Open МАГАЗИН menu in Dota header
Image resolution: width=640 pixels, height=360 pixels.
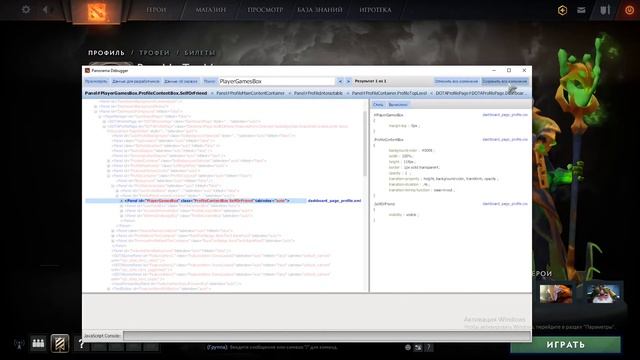click(211, 10)
